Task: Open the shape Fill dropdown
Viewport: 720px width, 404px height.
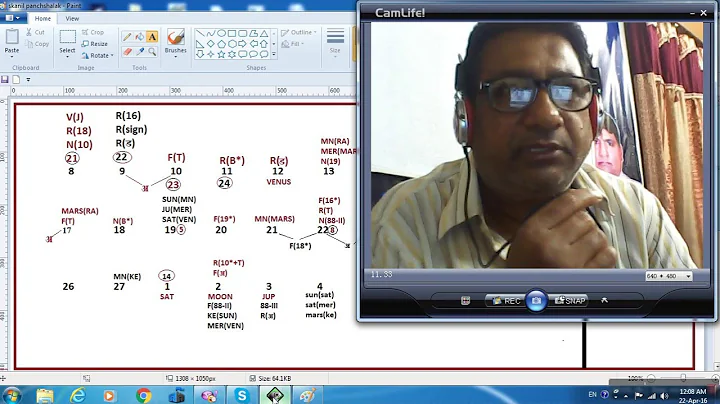Action: [x=293, y=44]
